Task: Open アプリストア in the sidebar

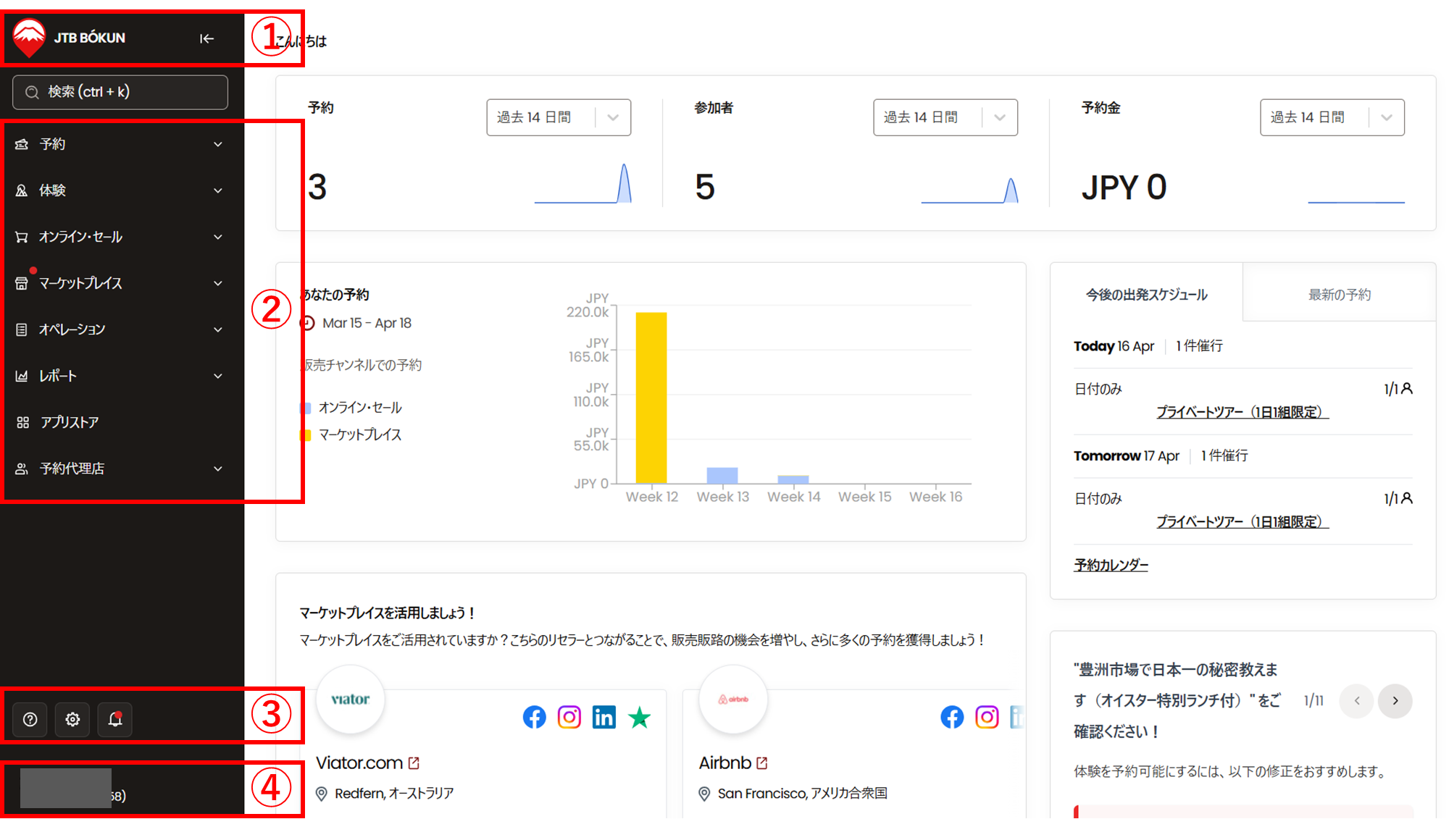Action: click(70, 422)
